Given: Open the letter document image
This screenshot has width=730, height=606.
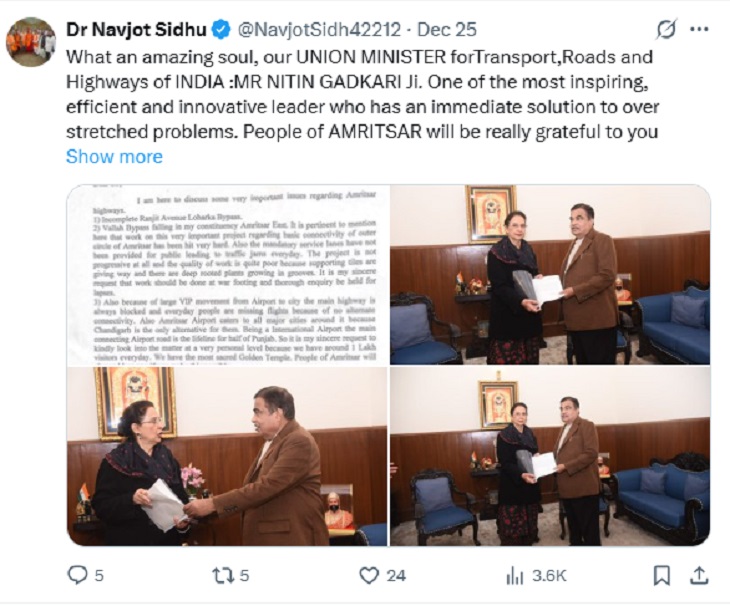Looking at the screenshot, I should 228,275.
